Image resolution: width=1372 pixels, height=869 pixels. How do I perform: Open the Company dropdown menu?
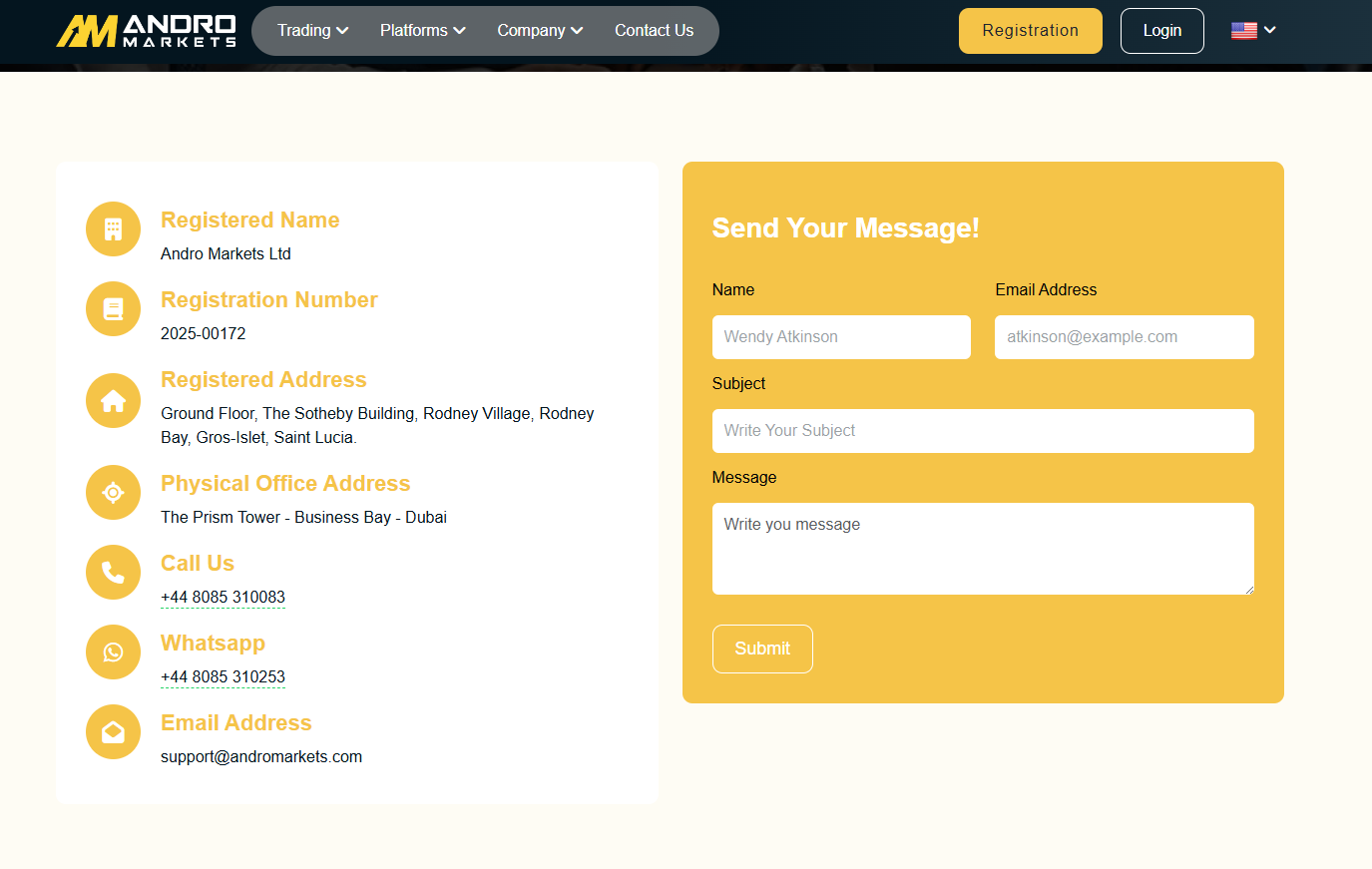[540, 31]
